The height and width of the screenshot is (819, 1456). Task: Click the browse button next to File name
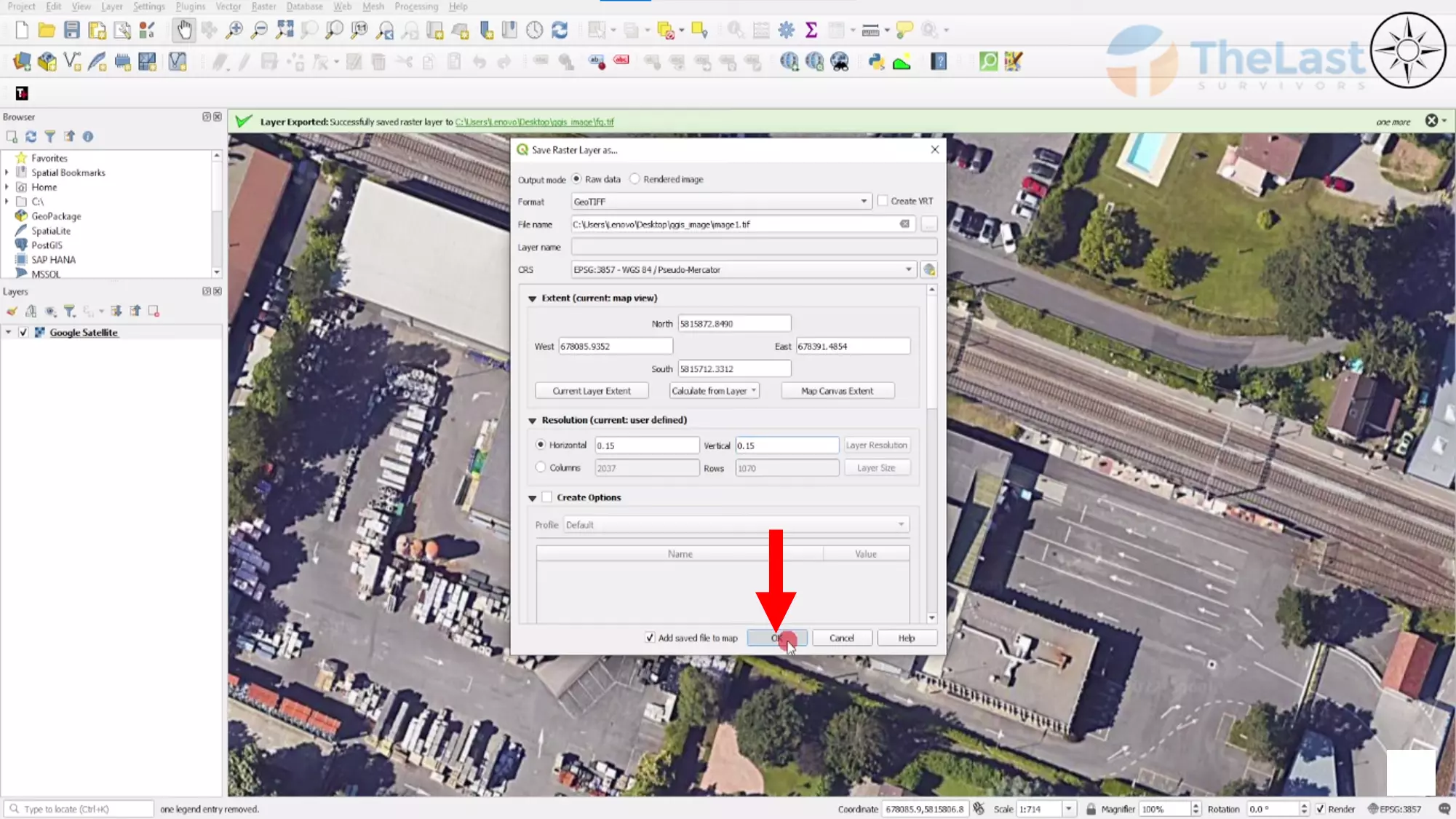click(929, 224)
